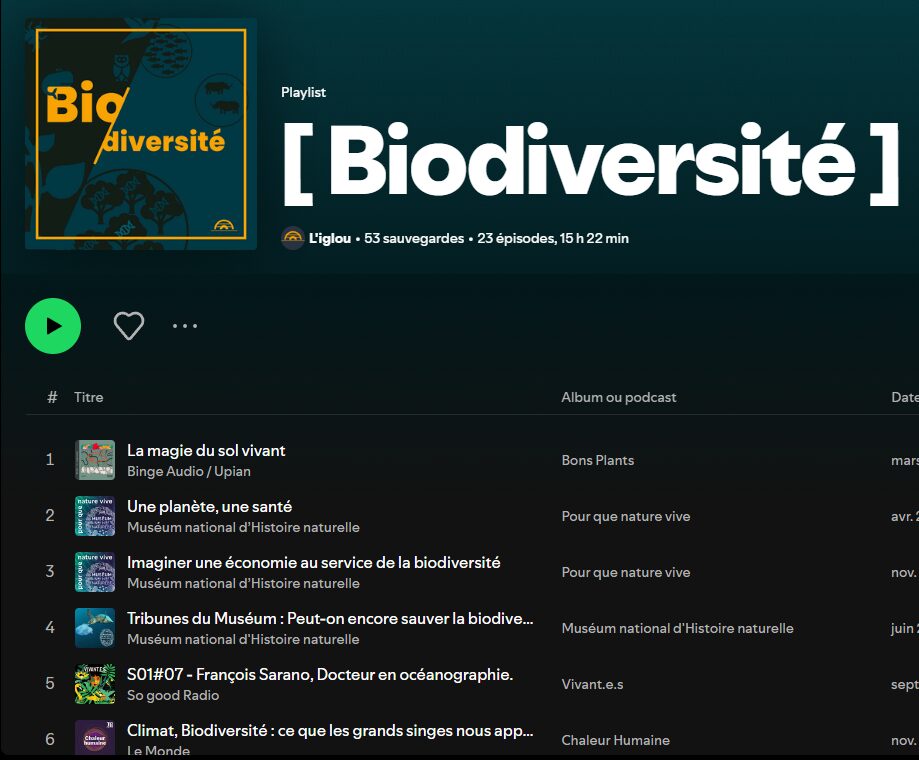919x760 pixels.
Task: Click cover art of François Sarano episode
Action: [x=95, y=684]
